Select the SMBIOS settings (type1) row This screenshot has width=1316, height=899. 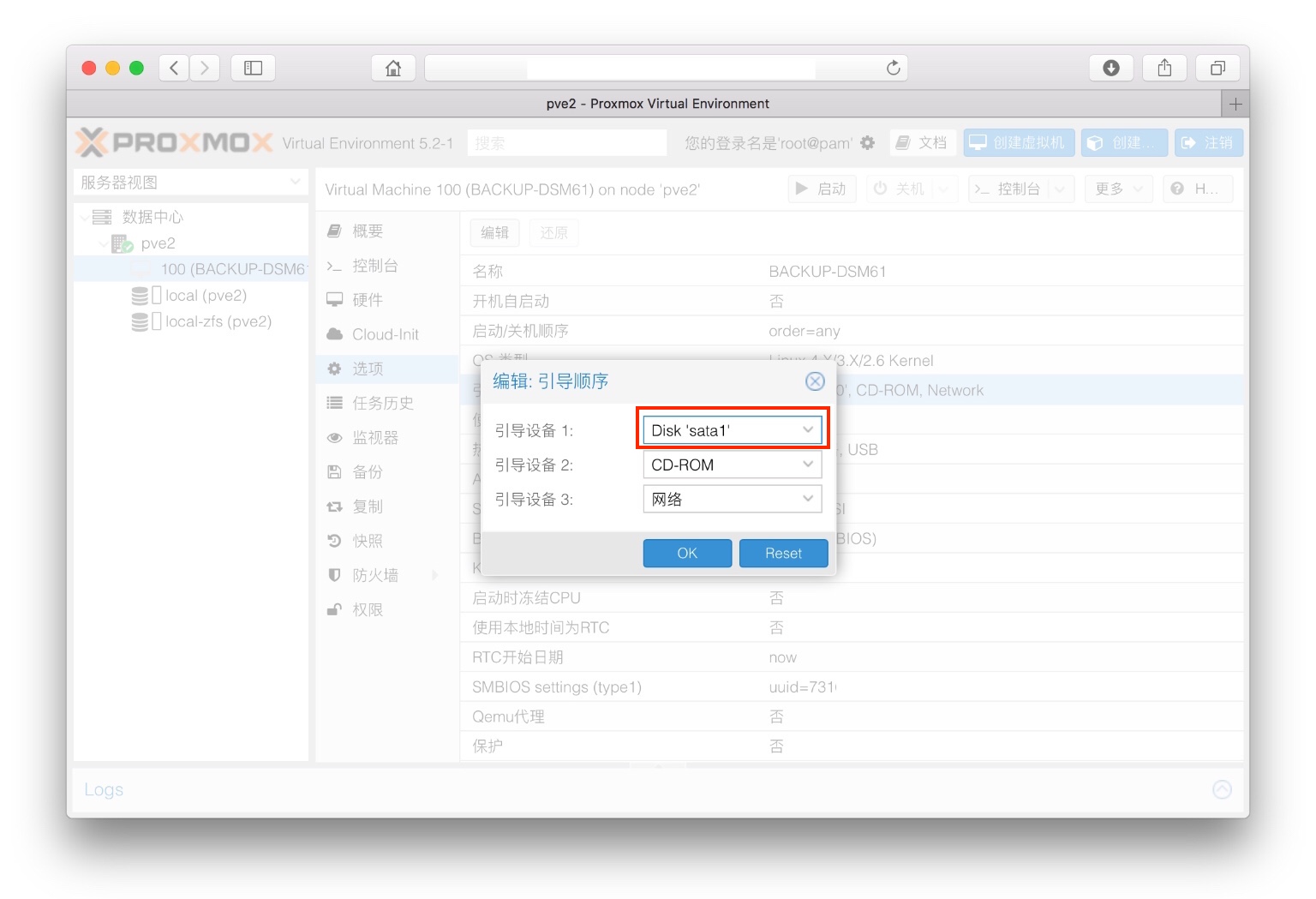[x=852, y=686]
